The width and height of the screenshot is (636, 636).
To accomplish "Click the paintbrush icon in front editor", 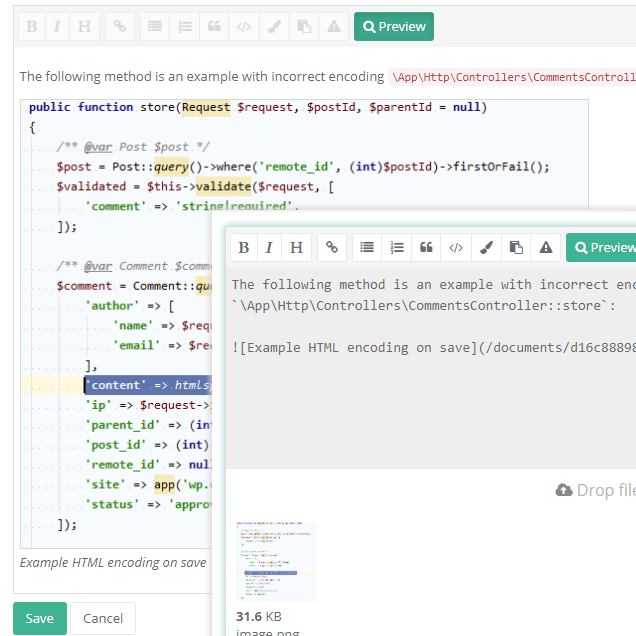I will tap(486, 247).
